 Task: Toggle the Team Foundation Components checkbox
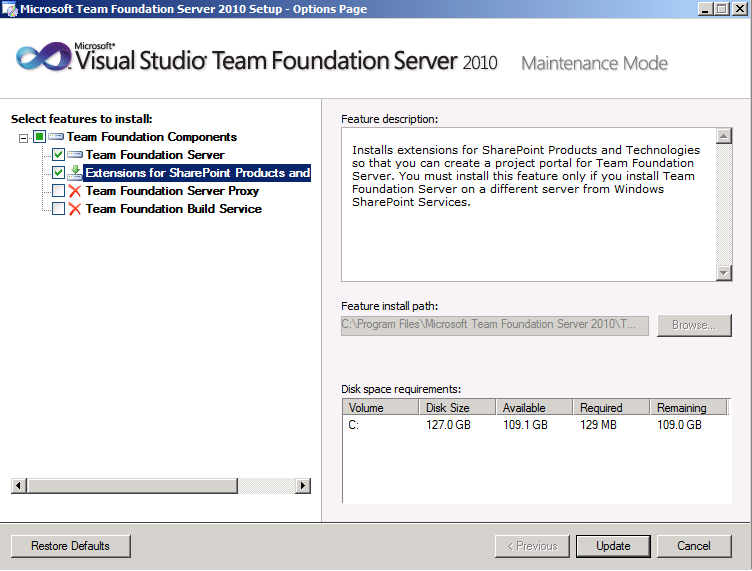(39, 137)
